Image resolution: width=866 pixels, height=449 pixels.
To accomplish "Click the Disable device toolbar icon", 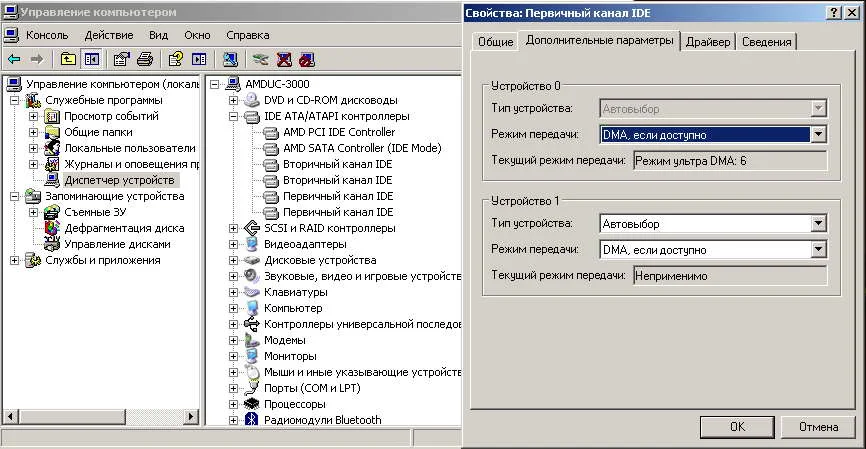I will [306, 59].
